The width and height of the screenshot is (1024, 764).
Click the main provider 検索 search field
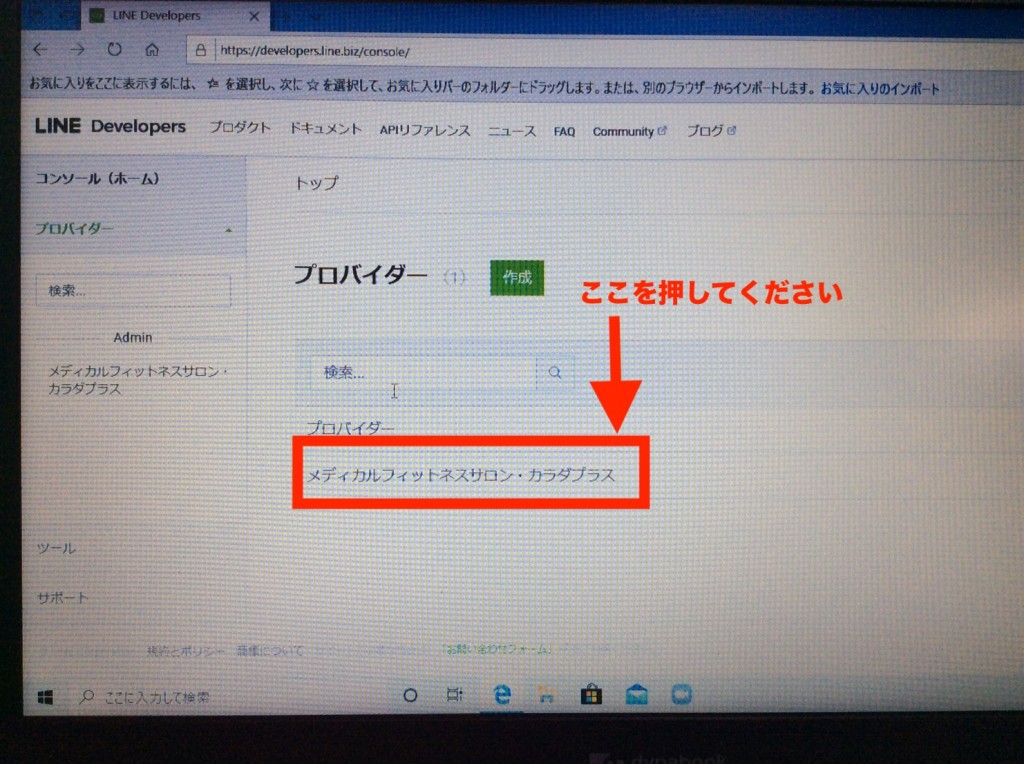[423, 372]
